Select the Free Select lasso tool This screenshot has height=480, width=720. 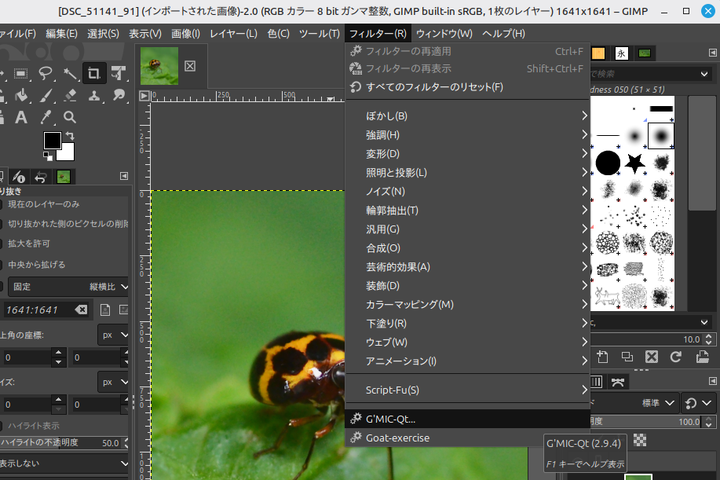(45, 73)
